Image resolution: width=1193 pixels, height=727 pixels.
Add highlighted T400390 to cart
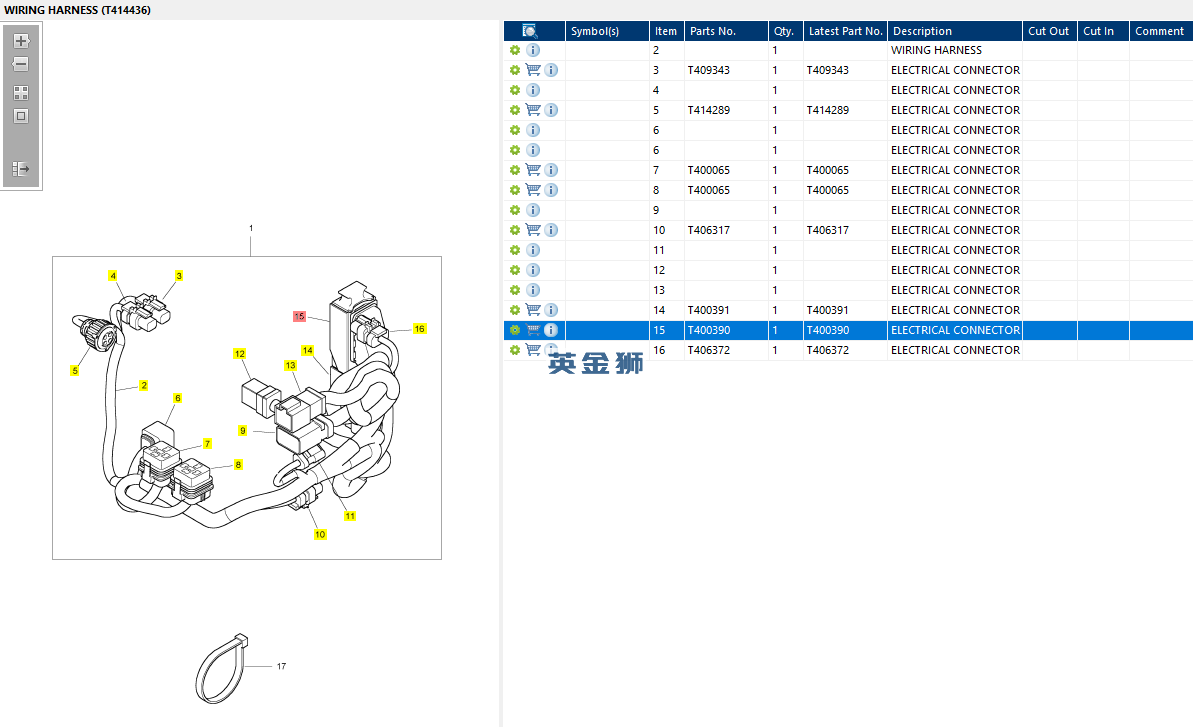click(x=533, y=330)
